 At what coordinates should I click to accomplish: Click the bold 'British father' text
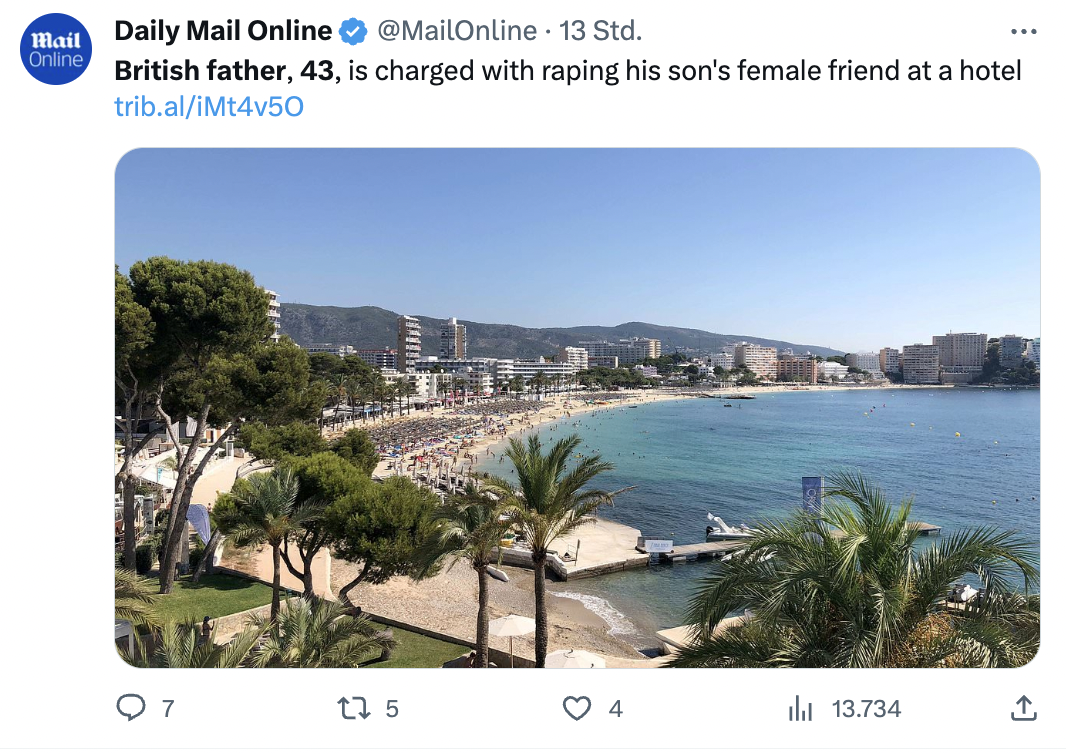coord(200,71)
